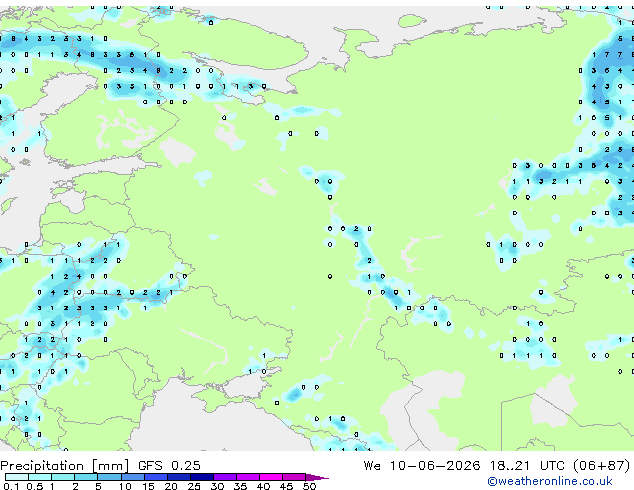Viewport: 634px width, 490px height.
Task: Click the '0.5' legend scale label
Action: point(34,486)
